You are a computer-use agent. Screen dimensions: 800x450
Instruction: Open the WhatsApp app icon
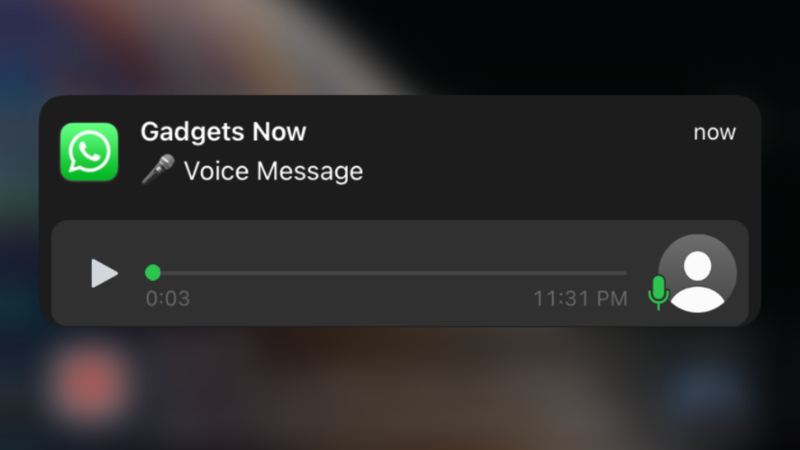pyautogui.click(x=89, y=152)
